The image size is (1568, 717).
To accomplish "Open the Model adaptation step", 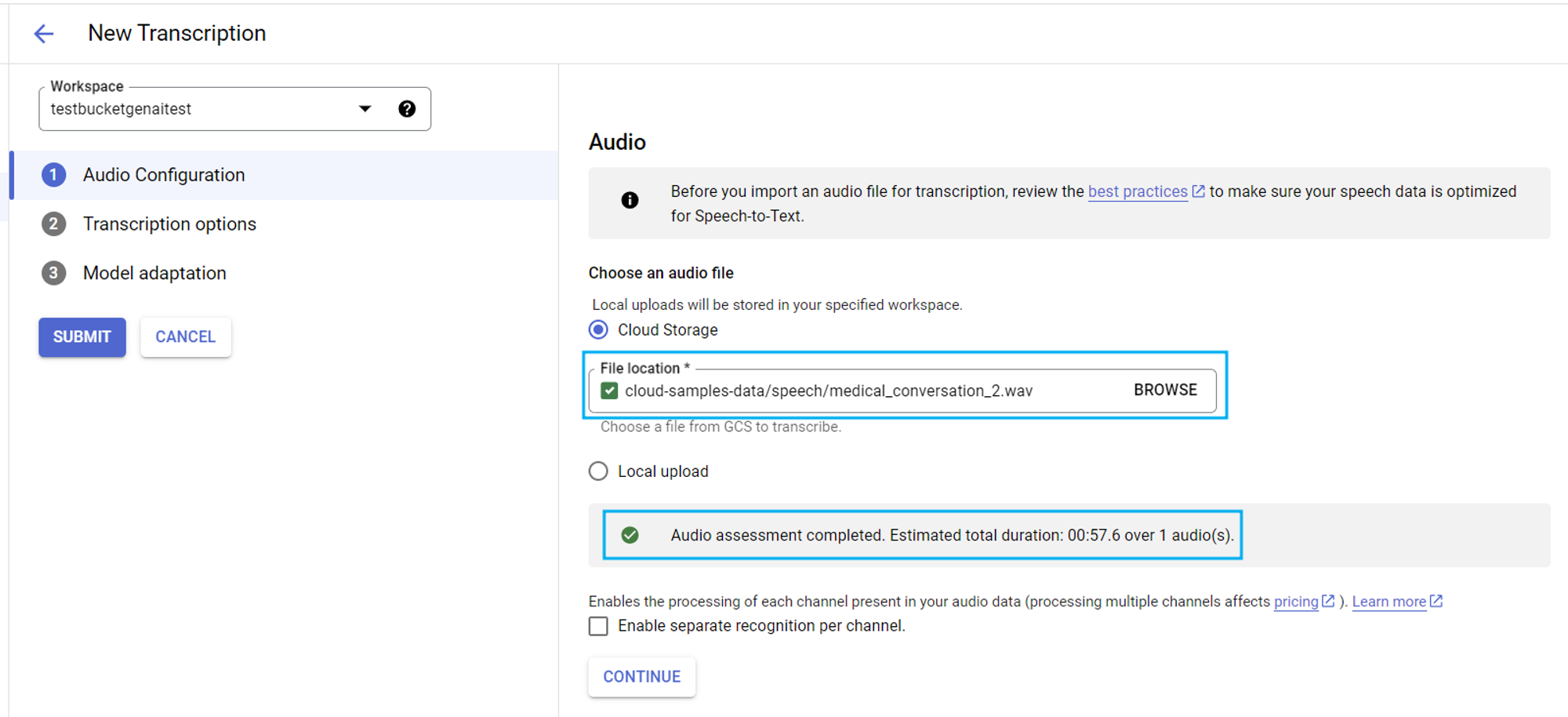I will [154, 273].
